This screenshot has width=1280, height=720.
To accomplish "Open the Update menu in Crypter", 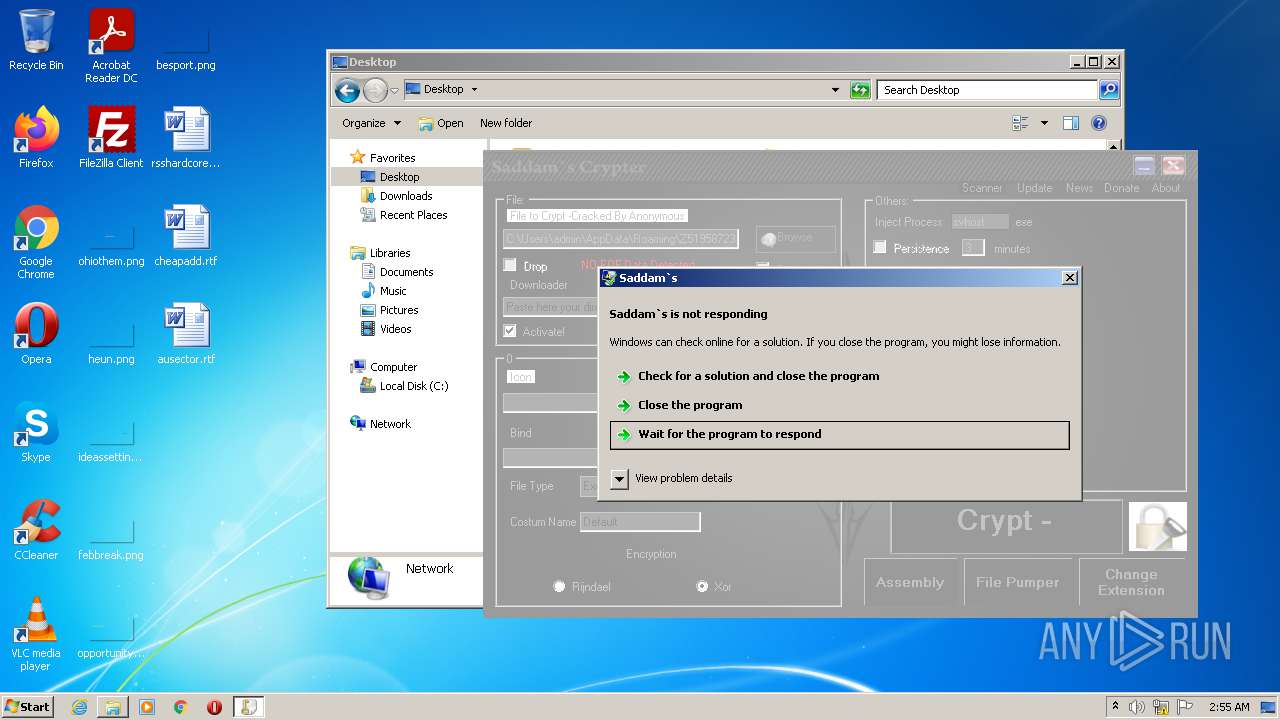I will [1034, 188].
